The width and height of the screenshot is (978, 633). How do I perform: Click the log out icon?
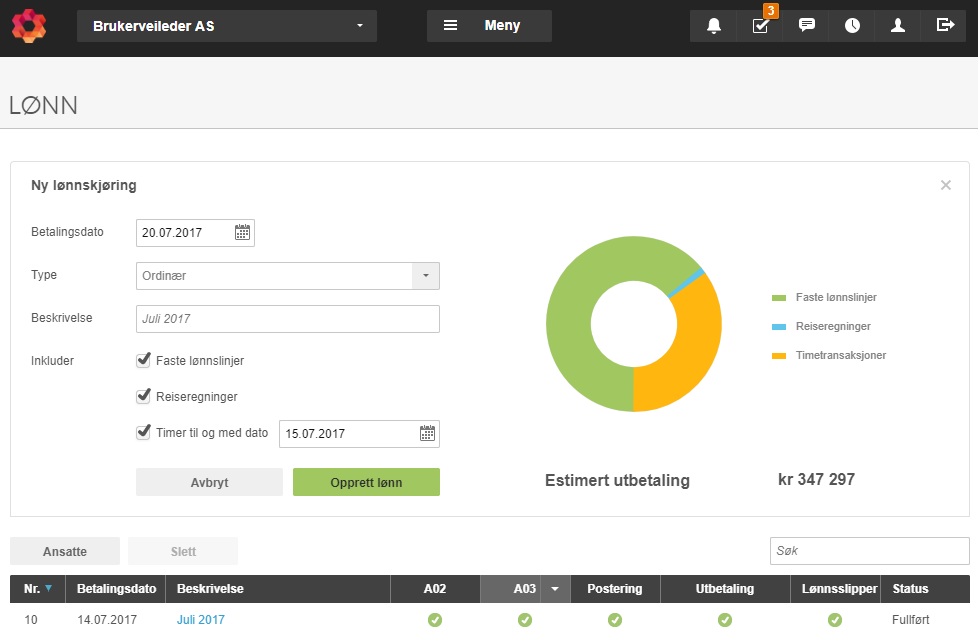[x=945, y=26]
